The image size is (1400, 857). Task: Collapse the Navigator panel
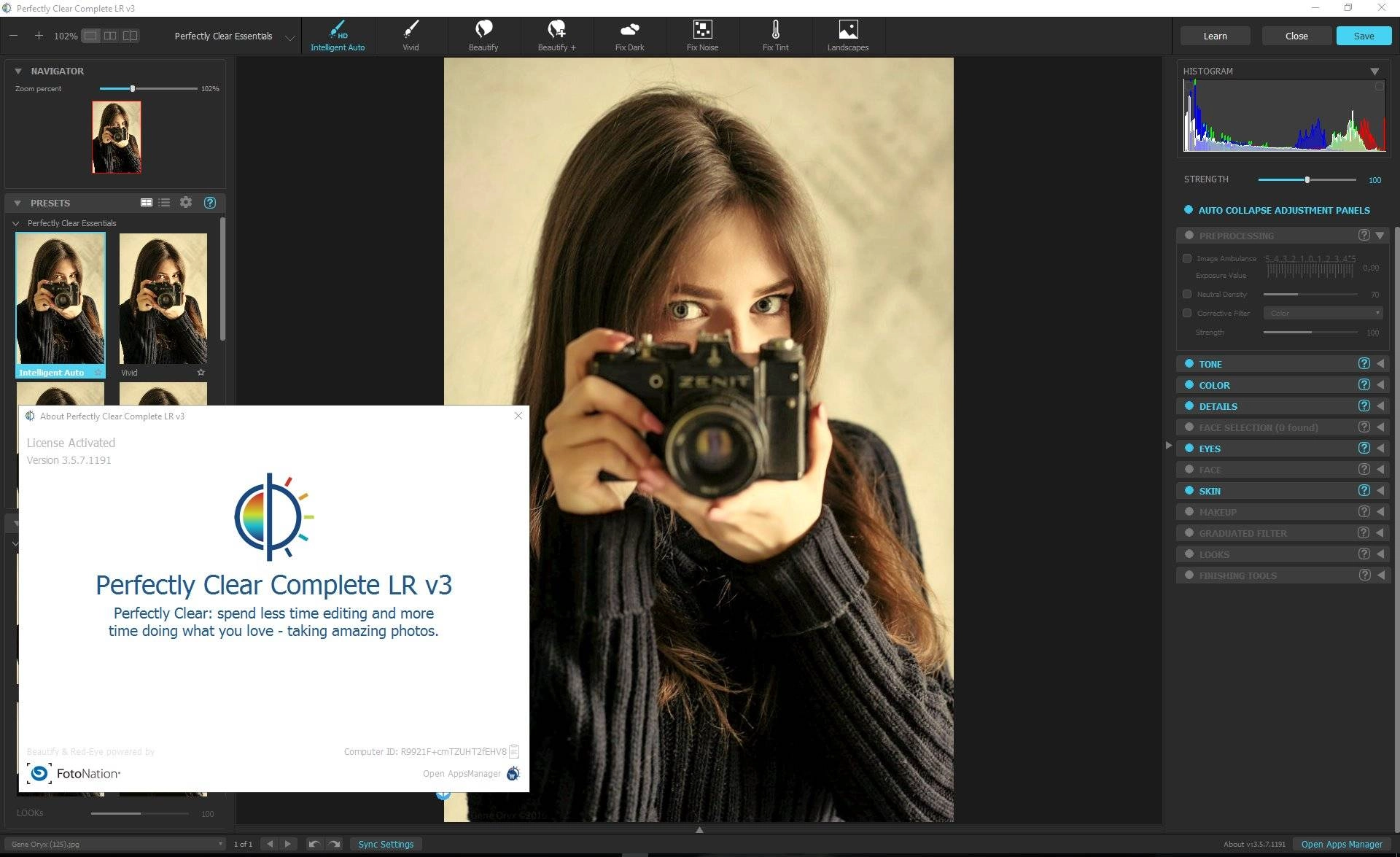(x=18, y=71)
